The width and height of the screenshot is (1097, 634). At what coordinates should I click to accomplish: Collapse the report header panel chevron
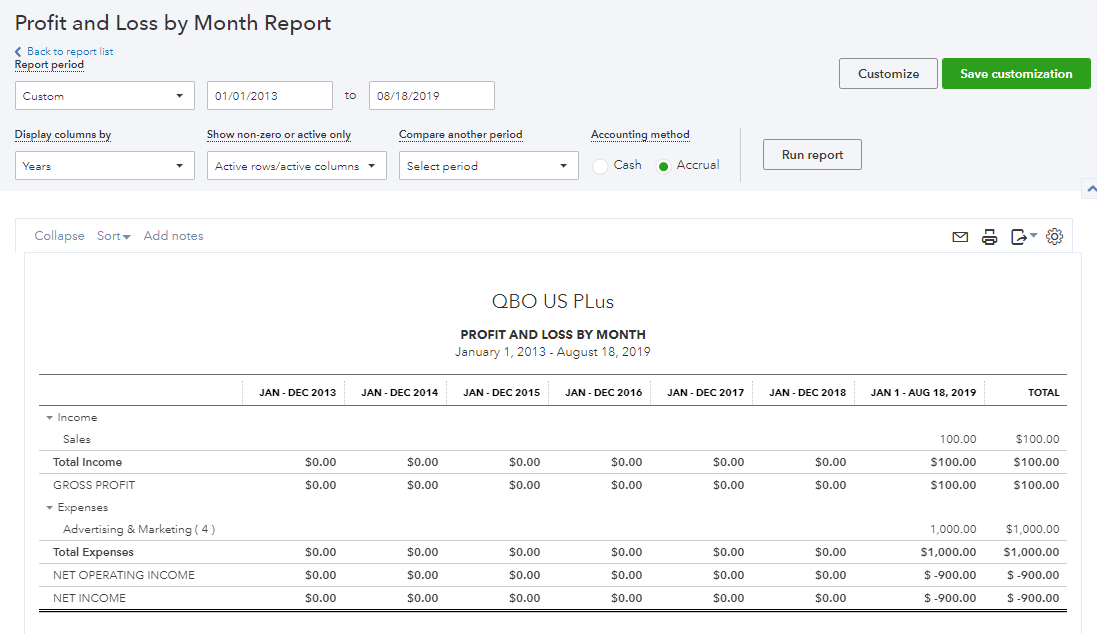coord(1091,188)
